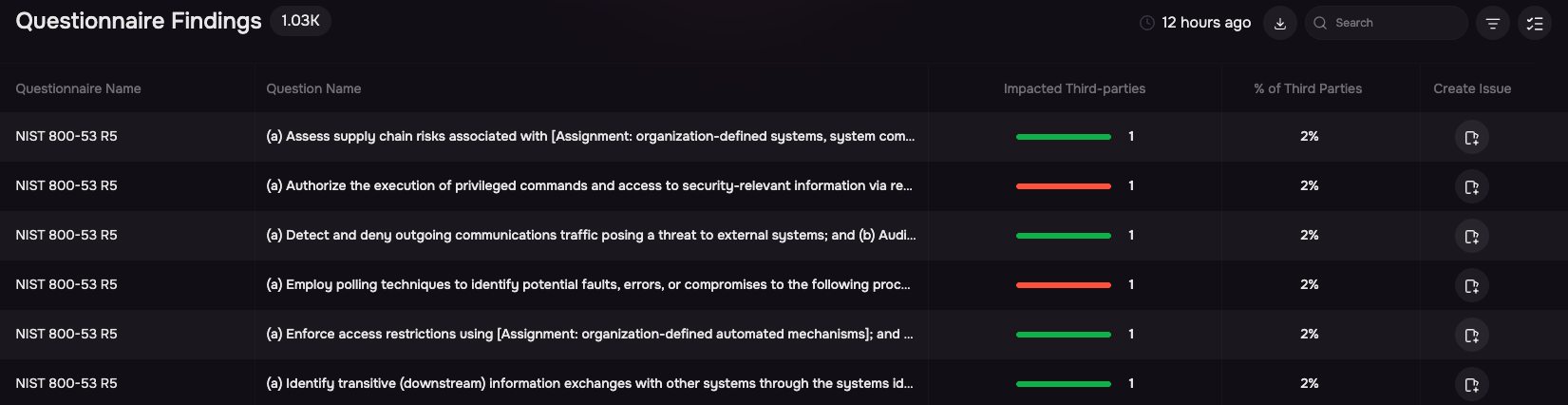
Task: Sort by Questionnaire Name column header
Action: 78,88
